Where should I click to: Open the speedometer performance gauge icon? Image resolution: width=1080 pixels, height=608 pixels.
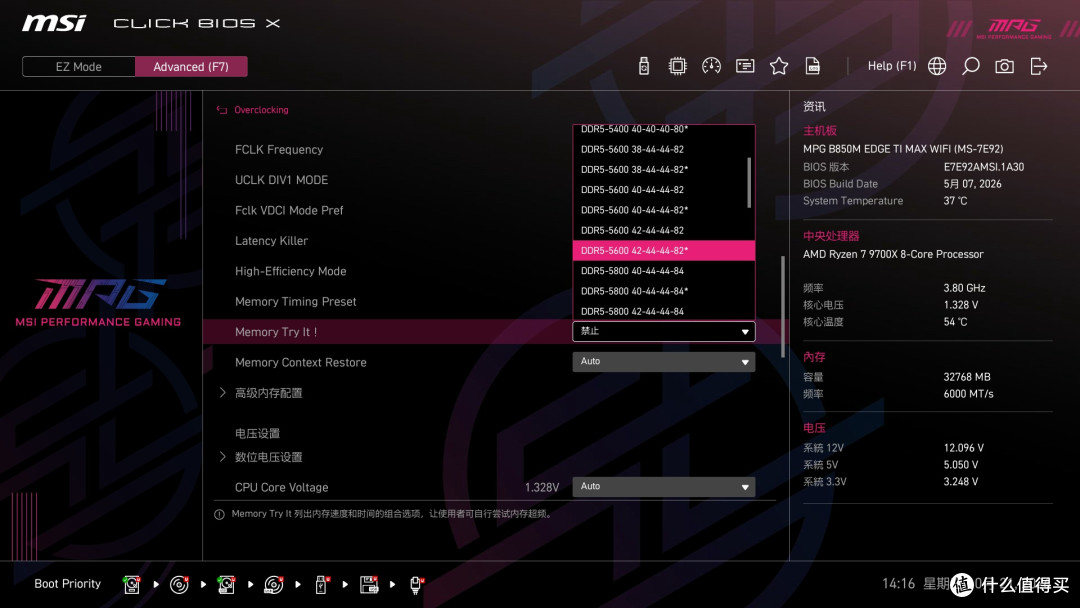[x=711, y=66]
